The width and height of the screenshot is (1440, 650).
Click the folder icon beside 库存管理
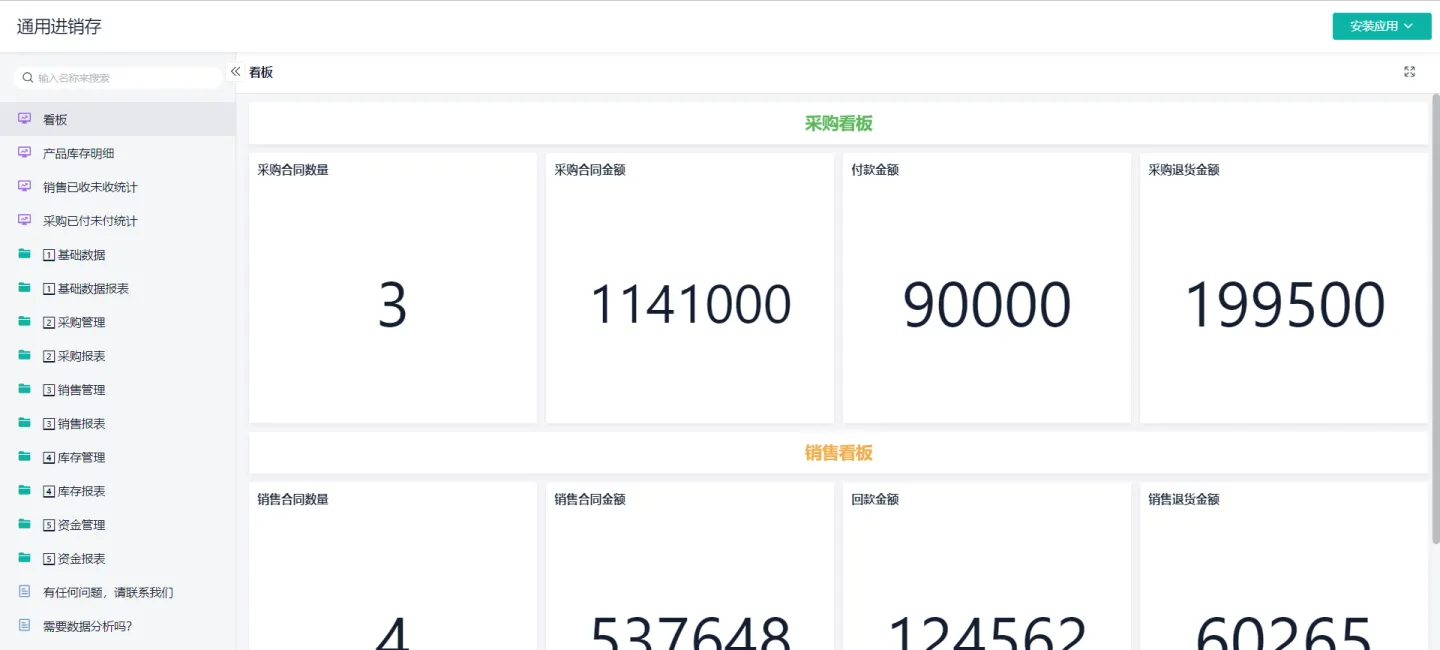point(25,457)
